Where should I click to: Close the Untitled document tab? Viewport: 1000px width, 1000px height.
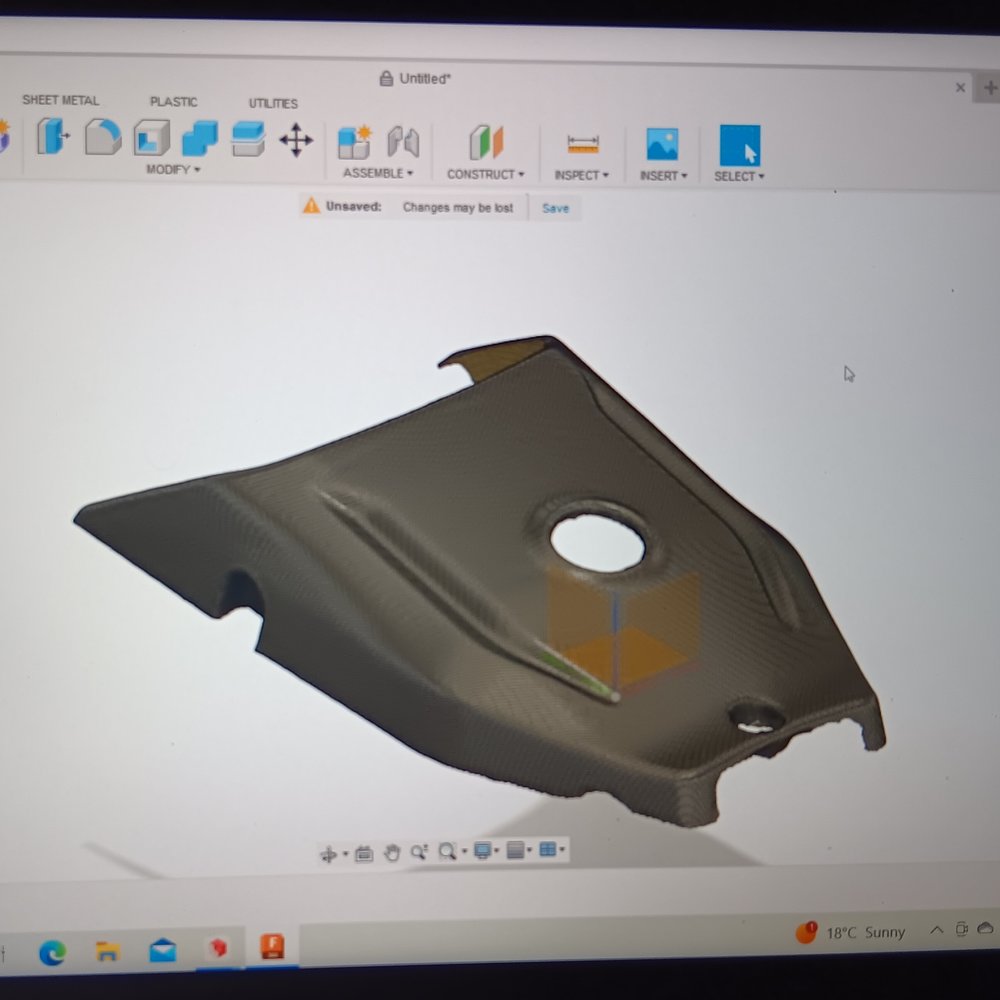(x=960, y=87)
